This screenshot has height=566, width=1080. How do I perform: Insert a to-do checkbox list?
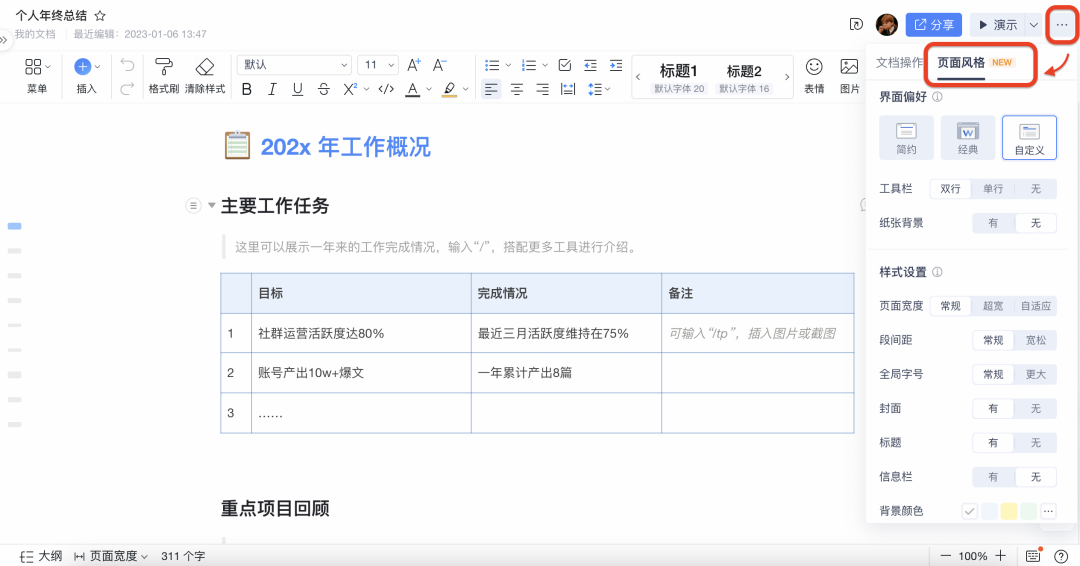click(565, 65)
